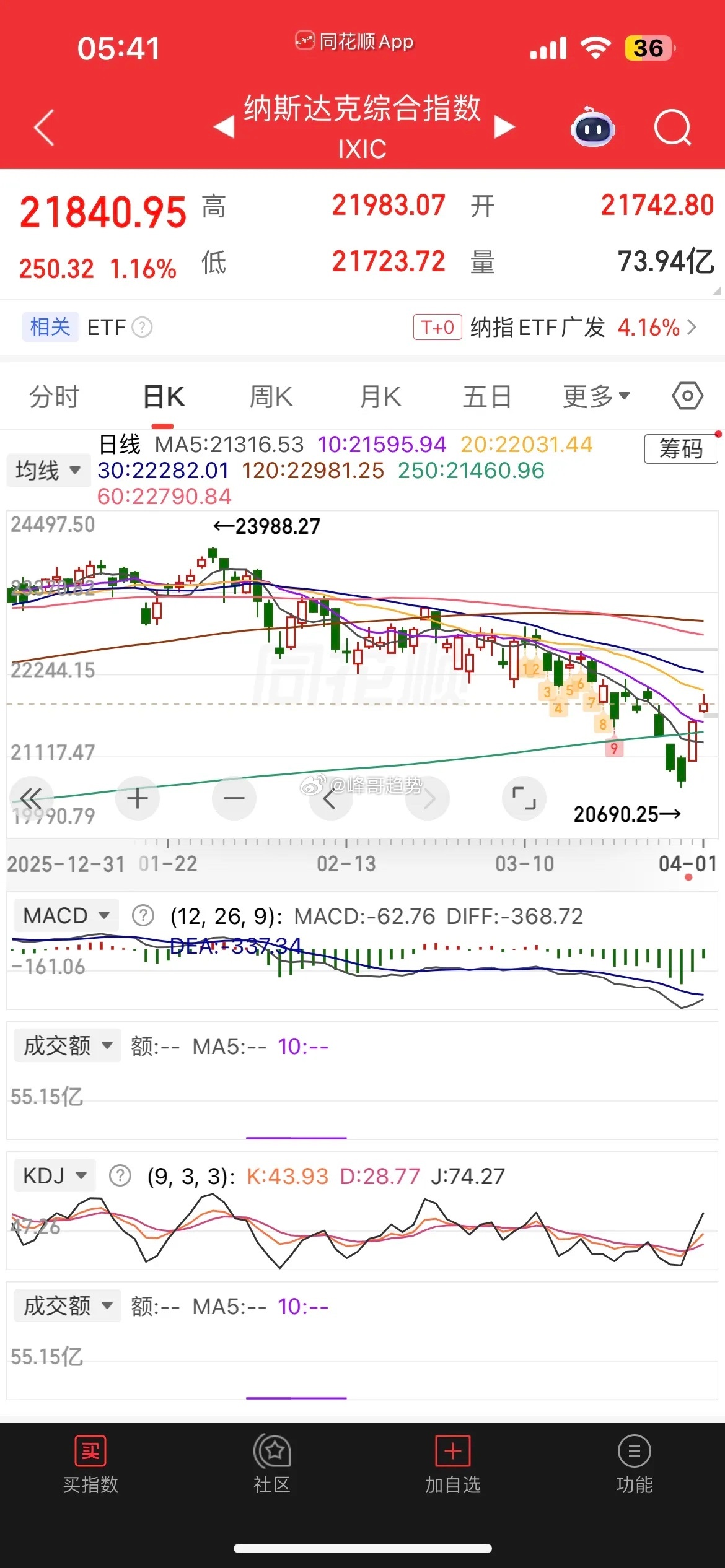Screen dimensions: 725x1568
Task: Select the 日K tab
Action: (164, 396)
